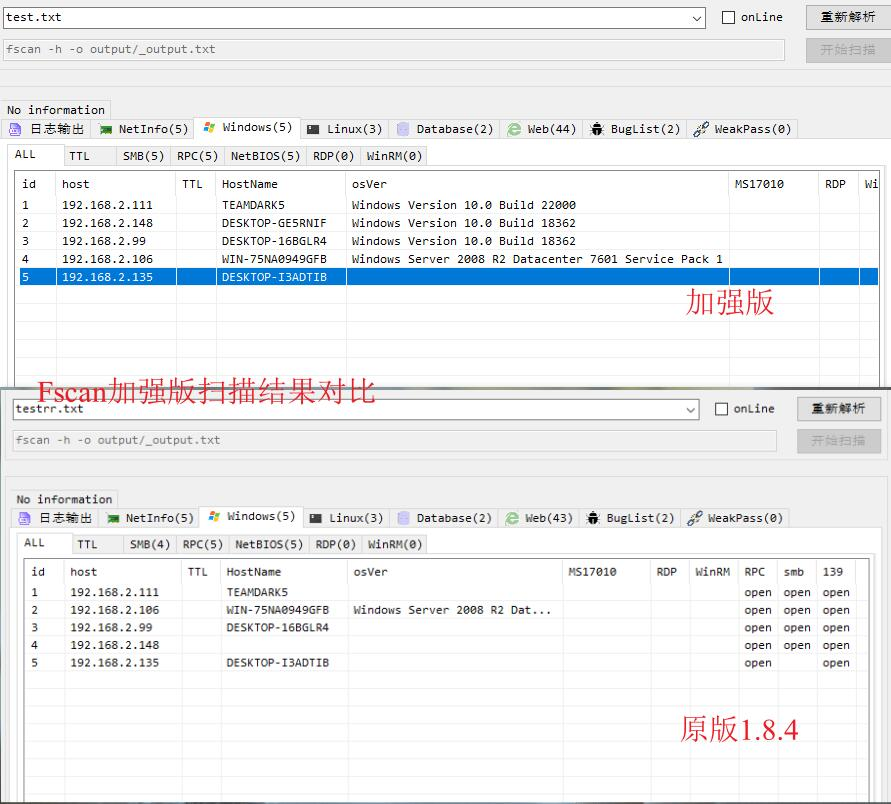Click the globe icon on Web(44) tab
891x804 pixels.
tap(512, 128)
